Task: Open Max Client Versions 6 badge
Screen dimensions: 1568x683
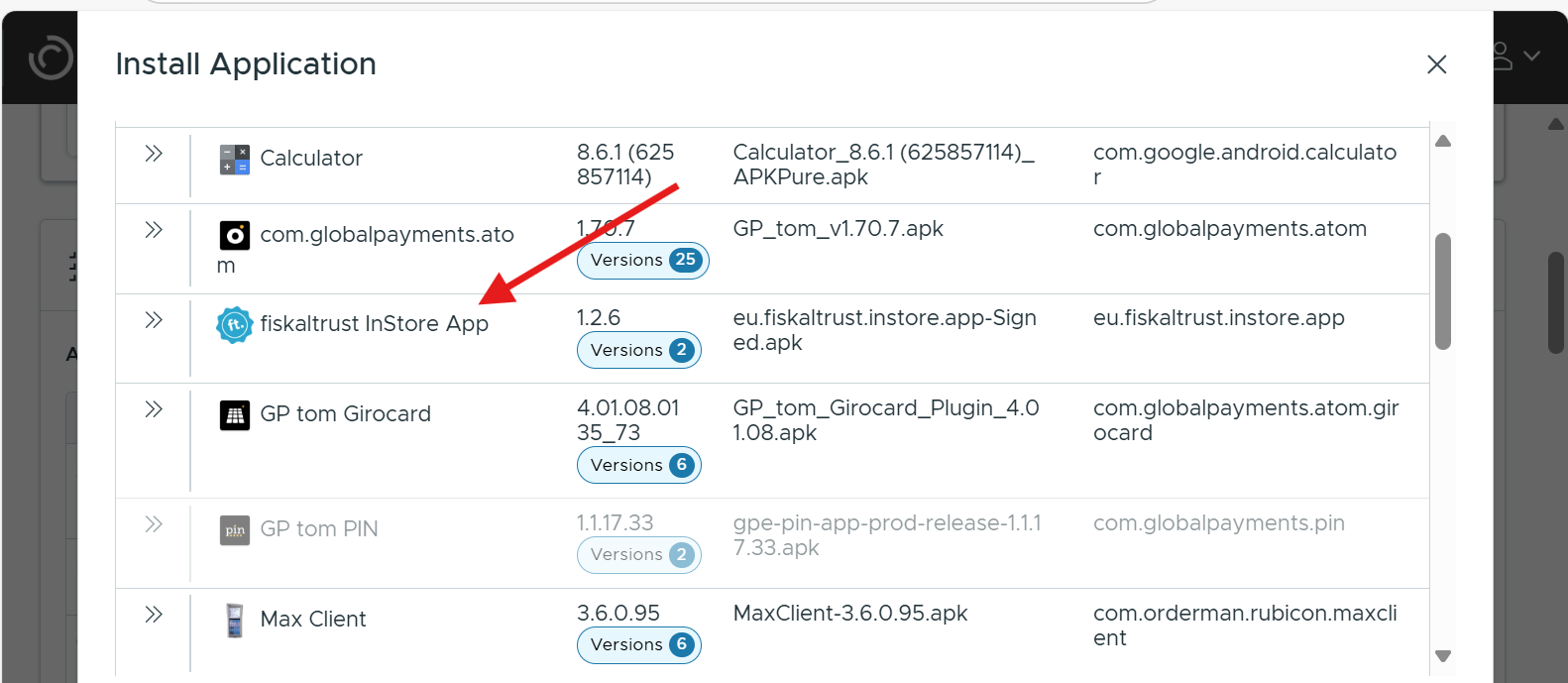Action: [x=638, y=645]
